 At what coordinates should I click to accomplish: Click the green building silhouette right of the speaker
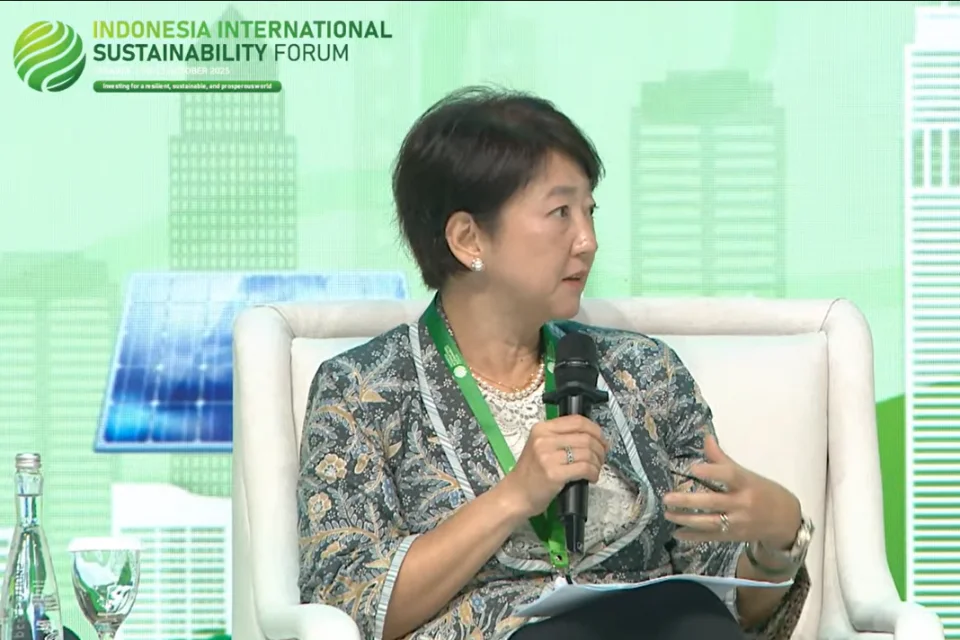pyautogui.click(x=707, y=190)
